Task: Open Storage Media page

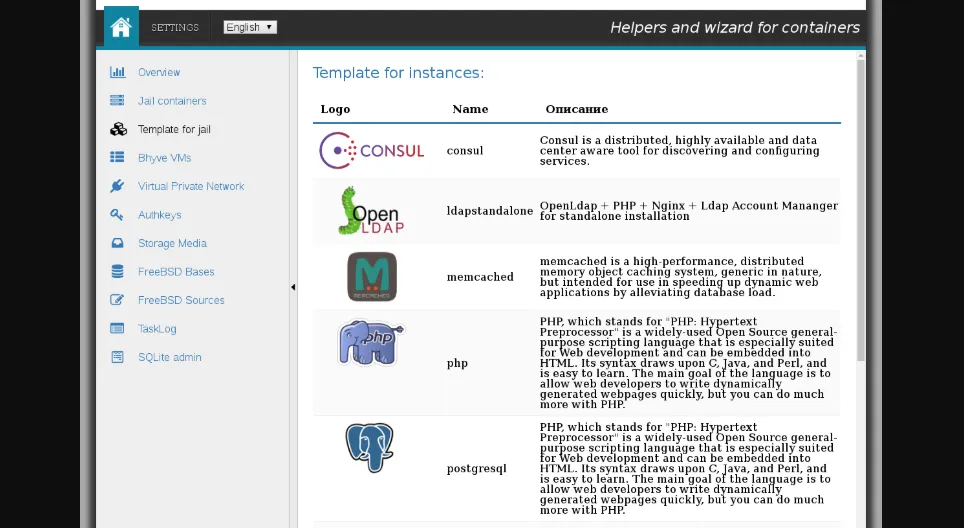Action: pyautogui.click(x=172, y=243)
